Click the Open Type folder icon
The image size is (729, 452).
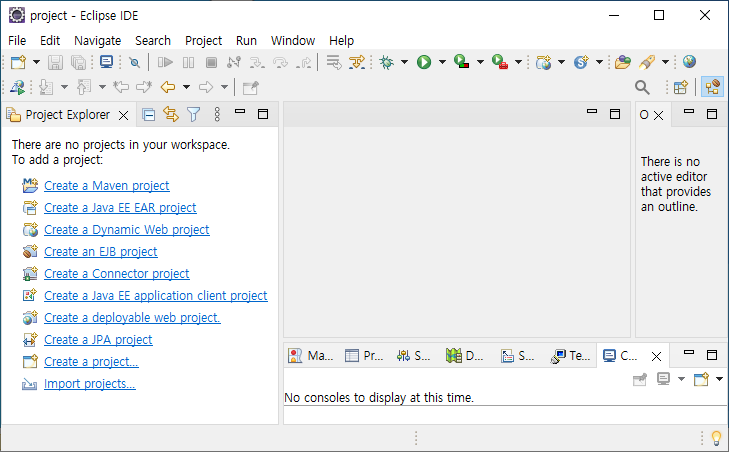[x=623, y=62]
